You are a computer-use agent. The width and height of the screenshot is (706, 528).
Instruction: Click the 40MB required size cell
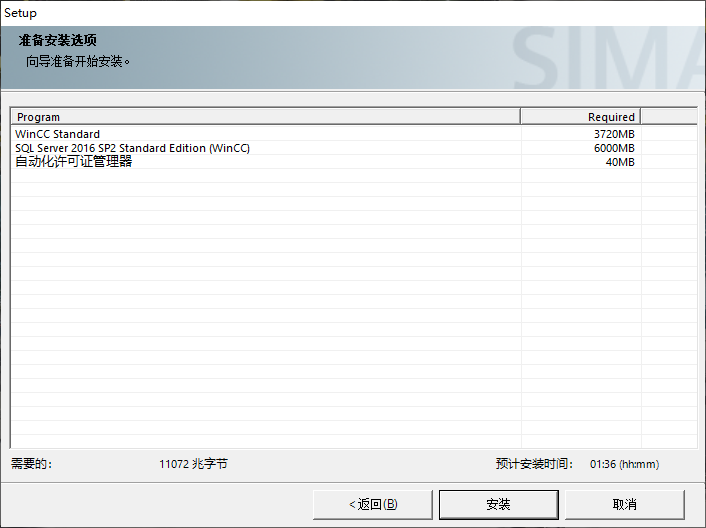620,162
